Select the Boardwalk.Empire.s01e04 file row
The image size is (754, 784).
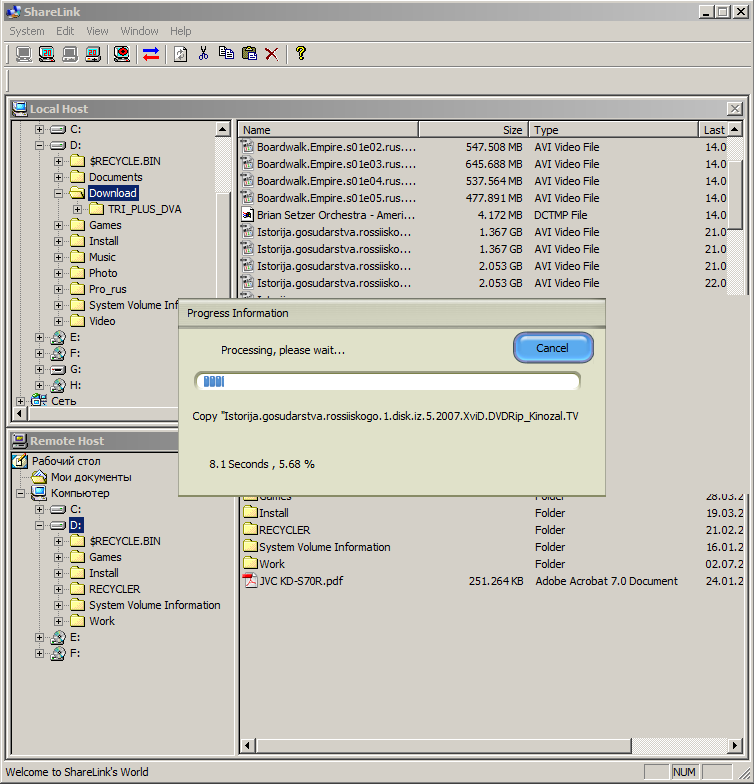point(484,180)
